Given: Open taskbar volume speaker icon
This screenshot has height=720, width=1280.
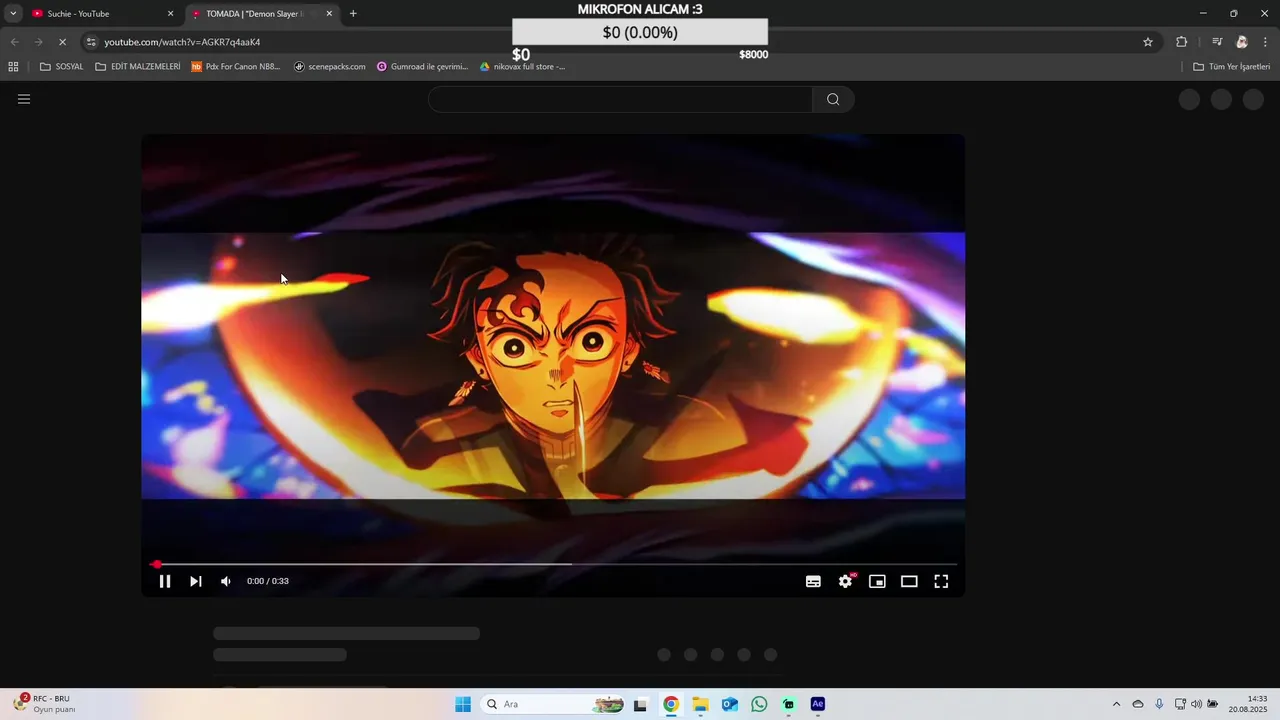Looking at the screenshot, I should coord(1196,704).
